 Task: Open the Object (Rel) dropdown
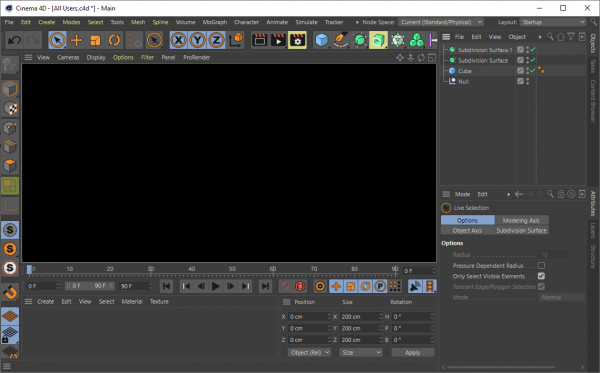tap(309, 352)
